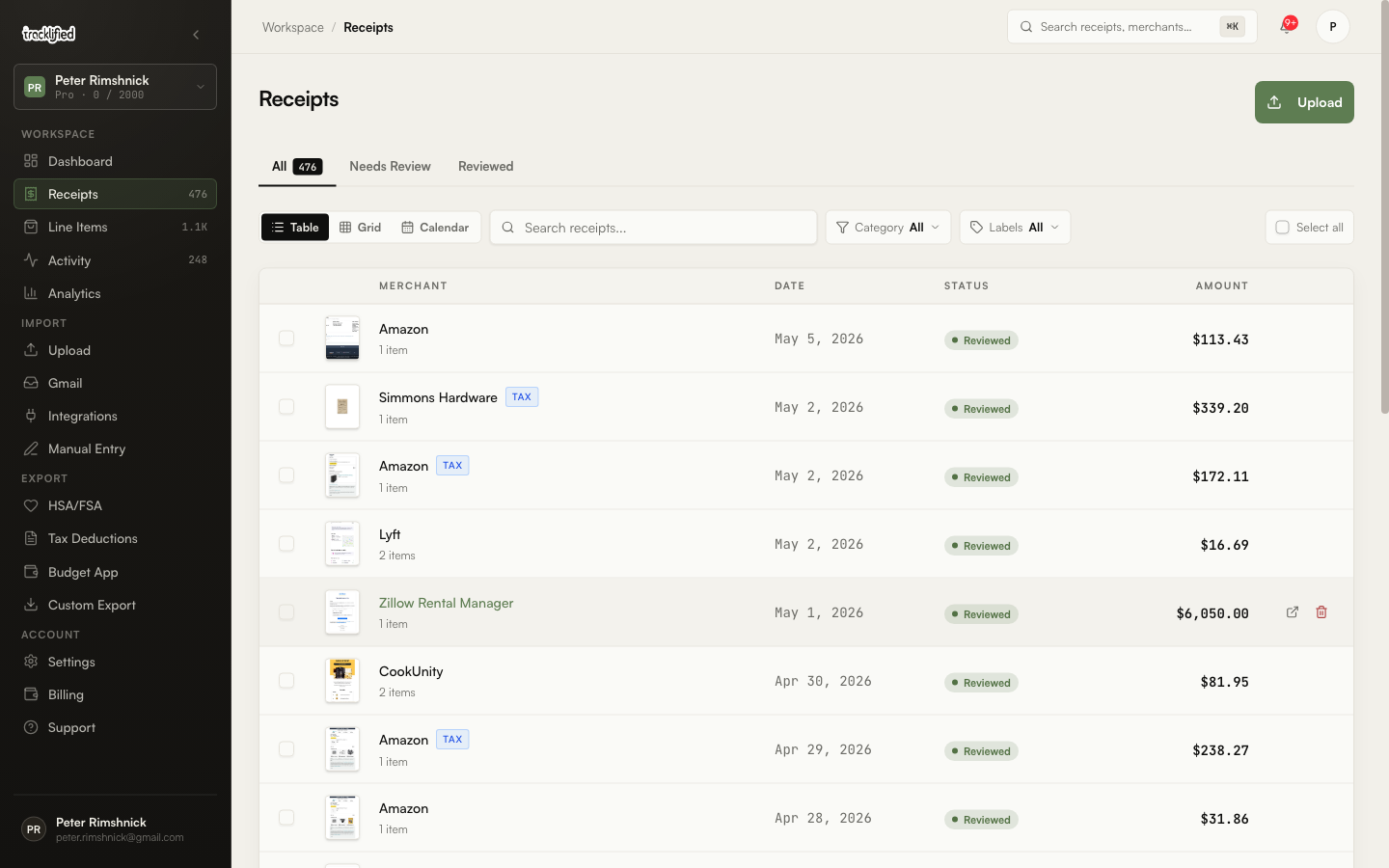Click the sidebar Upload tray icon
The width and height of the screenshot is (1389, 868).
[31, 350]
